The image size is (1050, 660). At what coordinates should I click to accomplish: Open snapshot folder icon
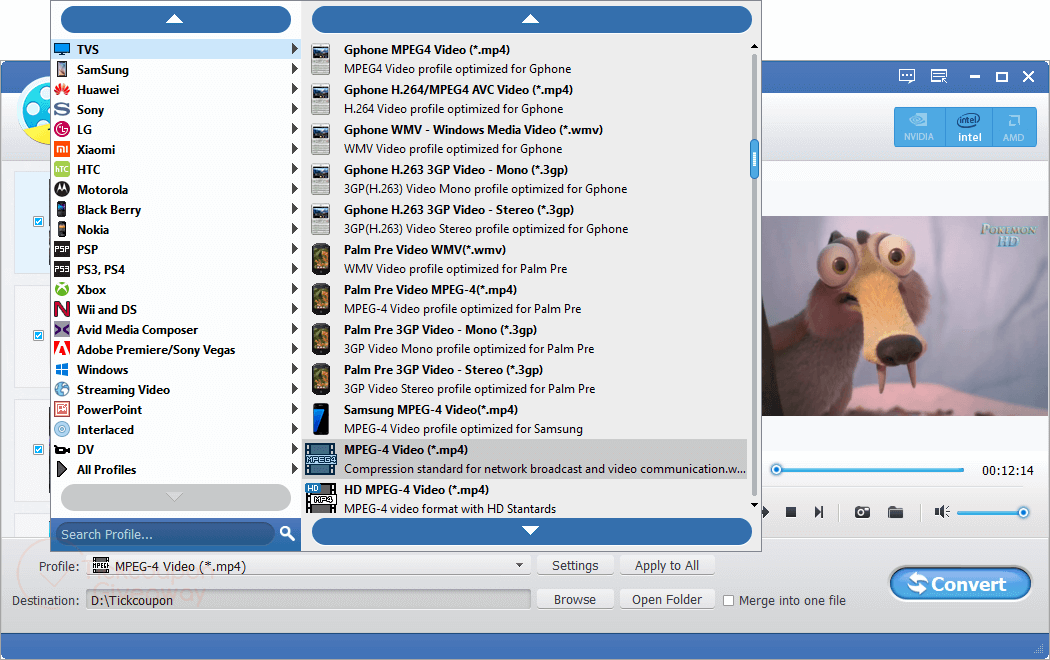pos(895,512)
